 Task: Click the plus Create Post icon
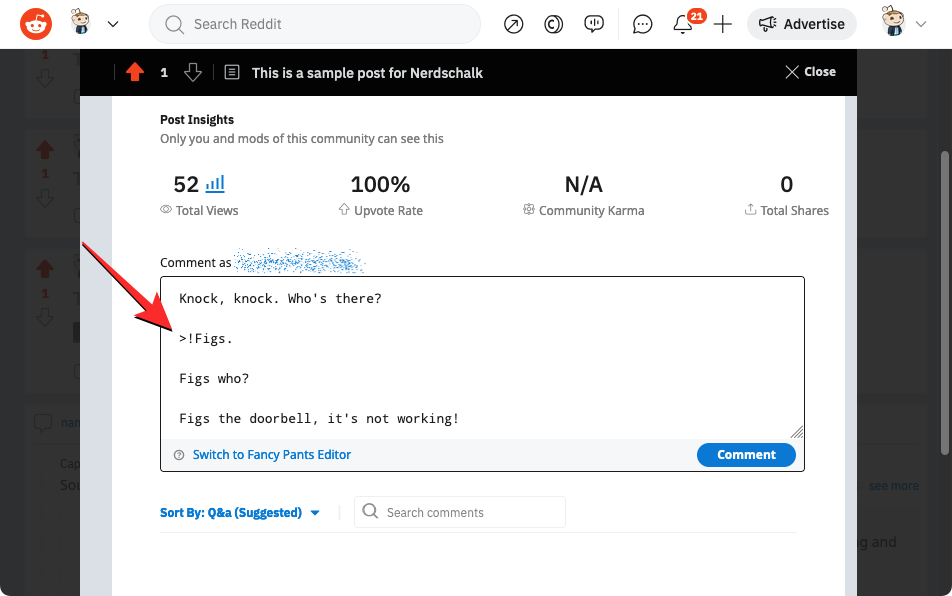click(723, 24)
